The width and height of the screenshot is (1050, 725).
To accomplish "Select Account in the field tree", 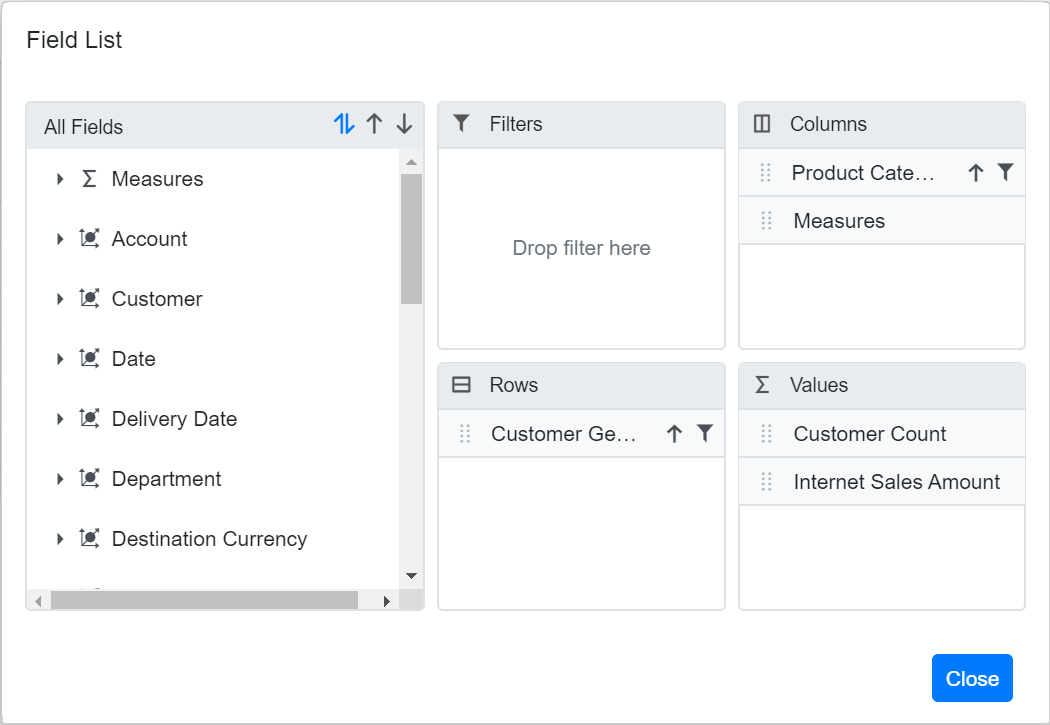I will tap(150, 238).
